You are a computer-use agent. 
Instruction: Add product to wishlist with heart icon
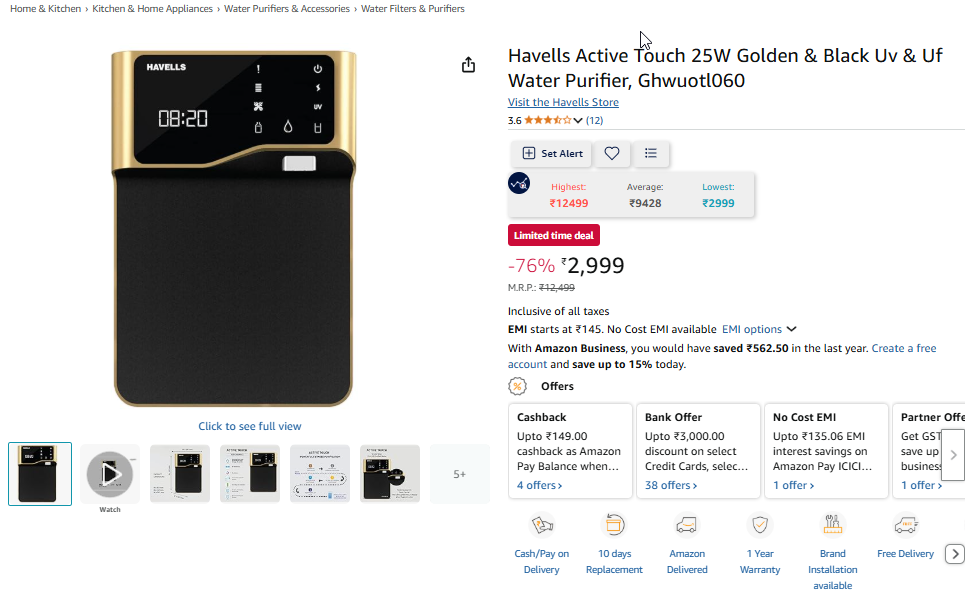tap(612, 154)
